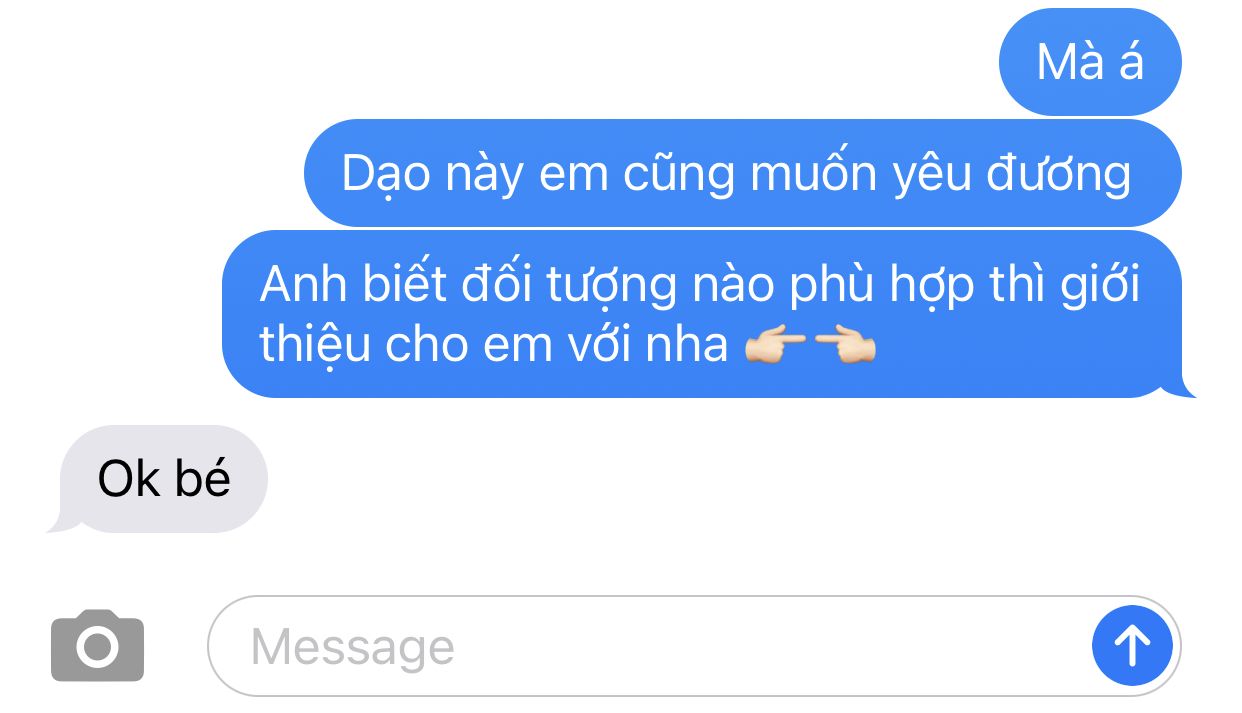This screenshot has height=713, width=1242.
Task: Click the word "bé" in the gray bubble
Action: pyautogui.click(x=203, y=477)
